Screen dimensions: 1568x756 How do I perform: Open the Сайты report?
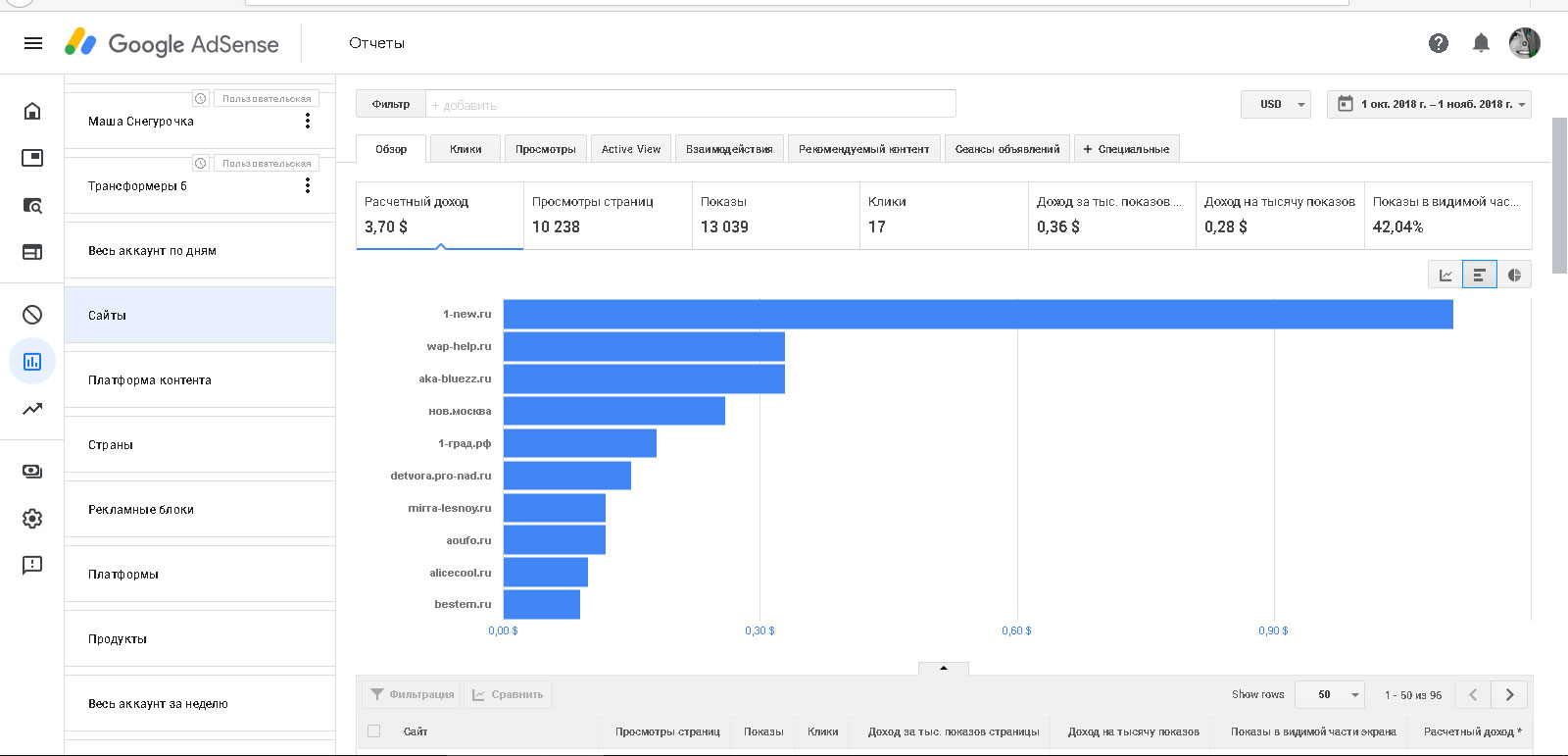coord(200,315)
